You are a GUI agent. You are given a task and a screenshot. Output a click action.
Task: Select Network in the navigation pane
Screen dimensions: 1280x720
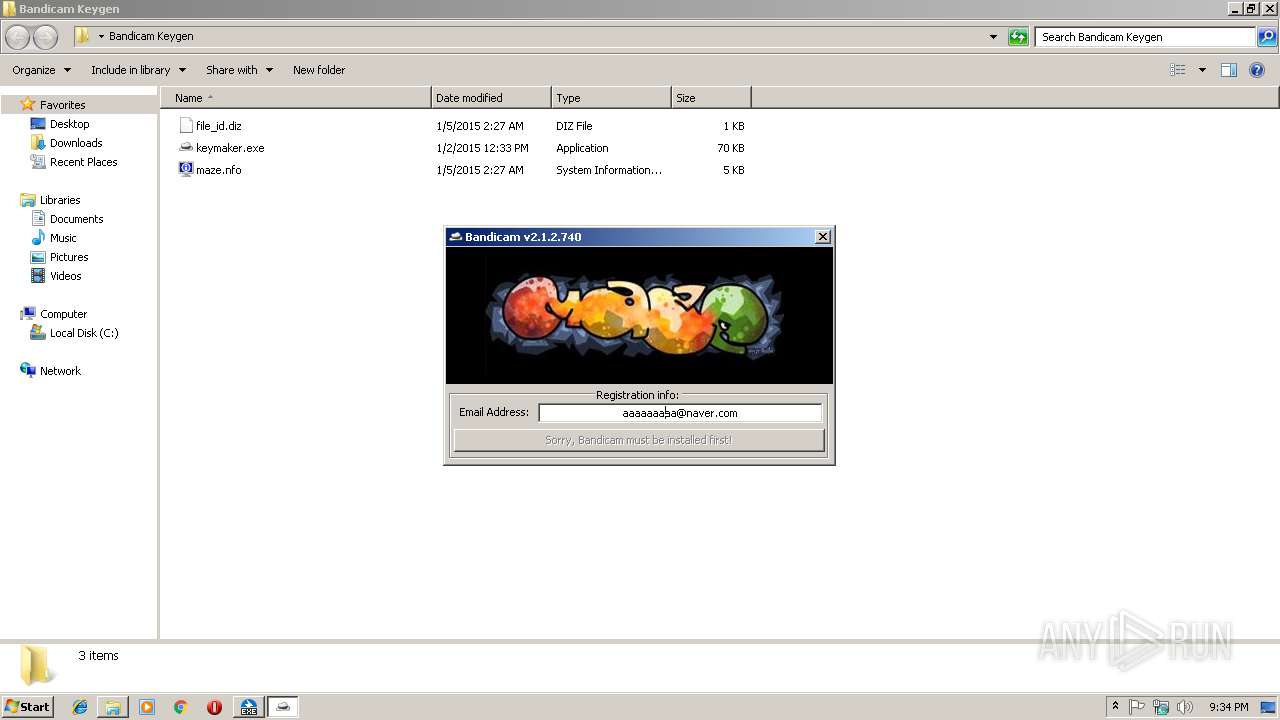point(60,371)
